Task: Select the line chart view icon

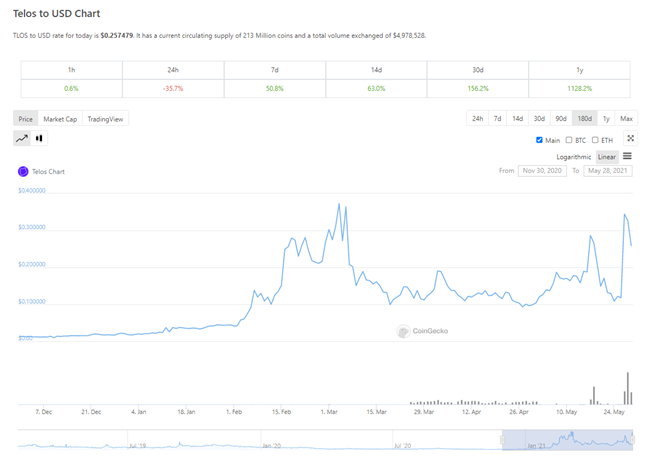Action: 22,138
